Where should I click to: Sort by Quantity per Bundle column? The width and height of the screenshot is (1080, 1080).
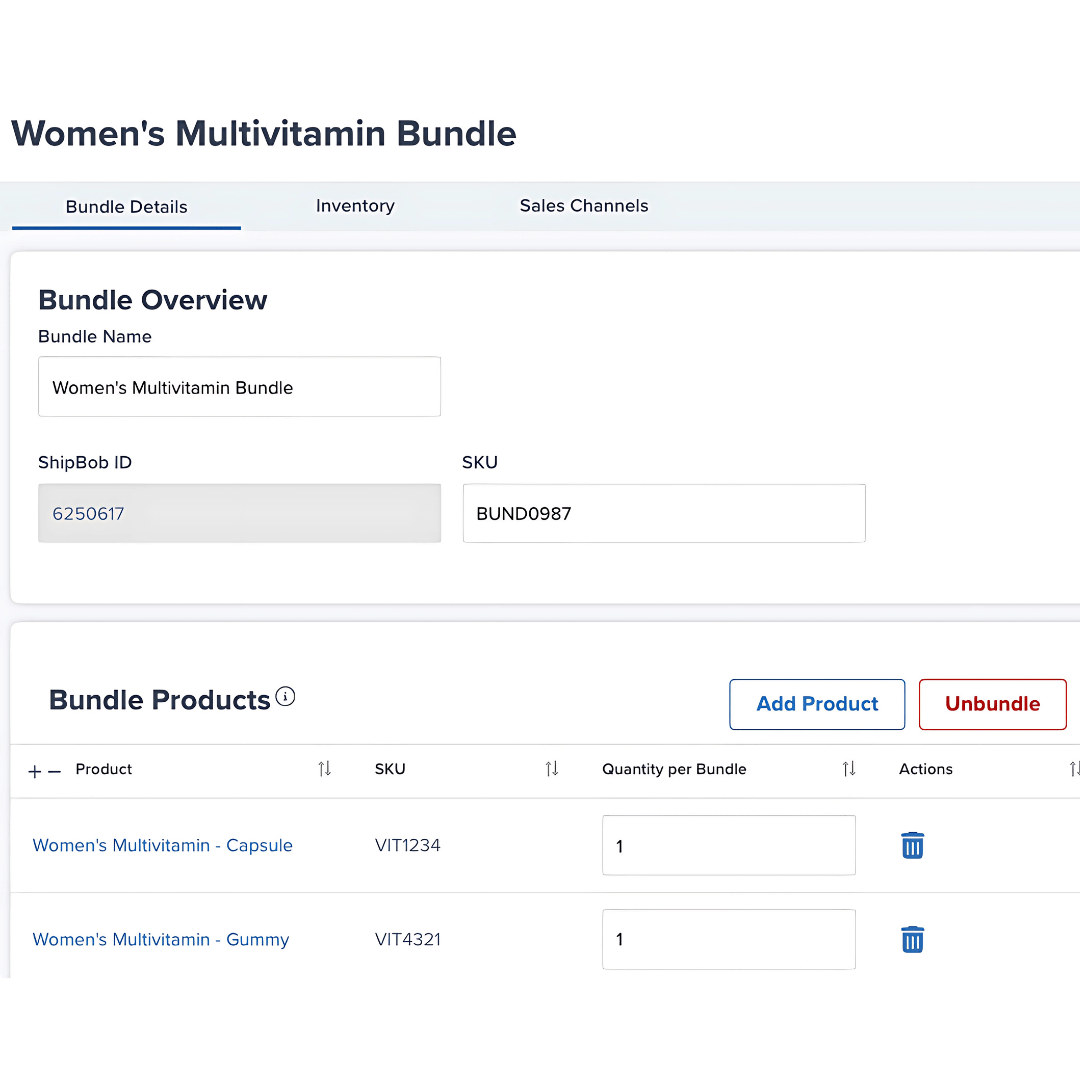coord(848,769)
